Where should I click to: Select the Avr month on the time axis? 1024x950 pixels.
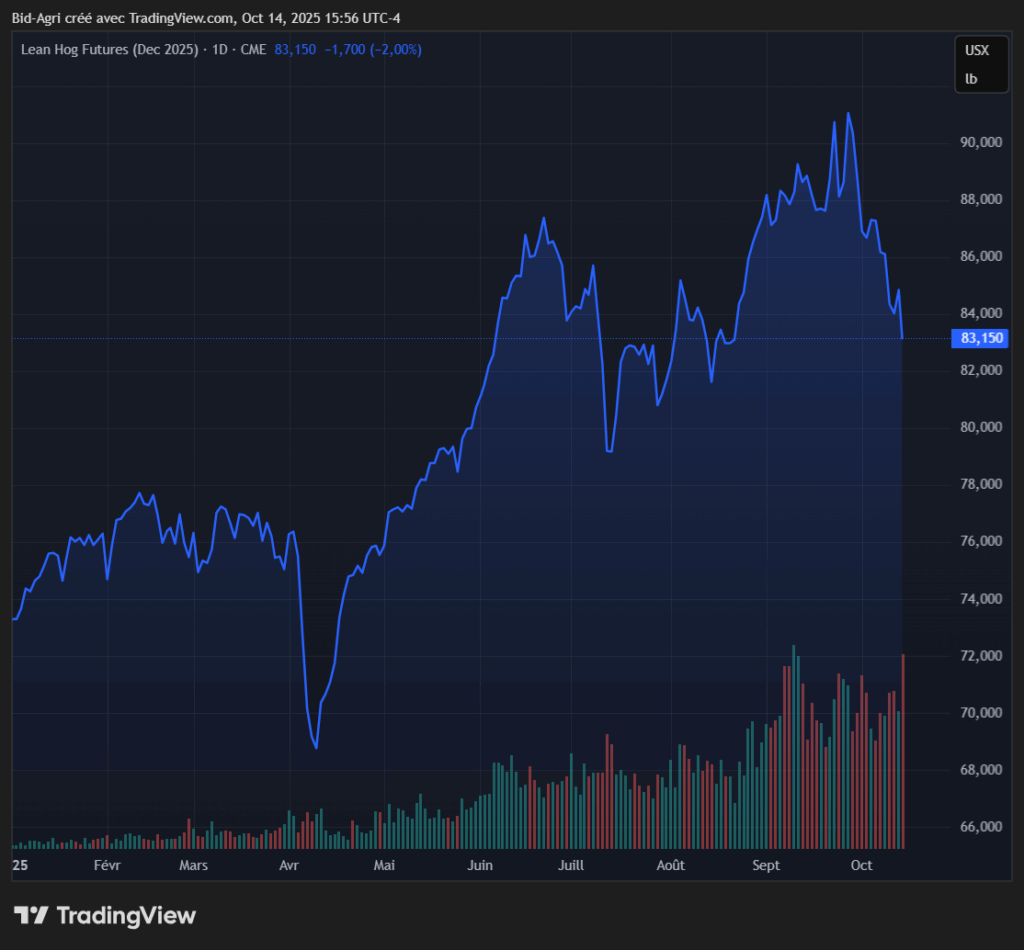point(289,865)
